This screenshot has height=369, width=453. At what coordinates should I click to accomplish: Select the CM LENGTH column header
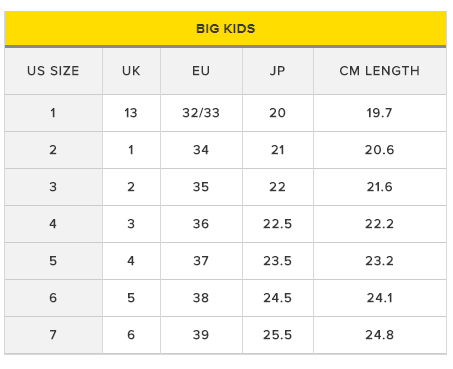[x=380, y=71]
